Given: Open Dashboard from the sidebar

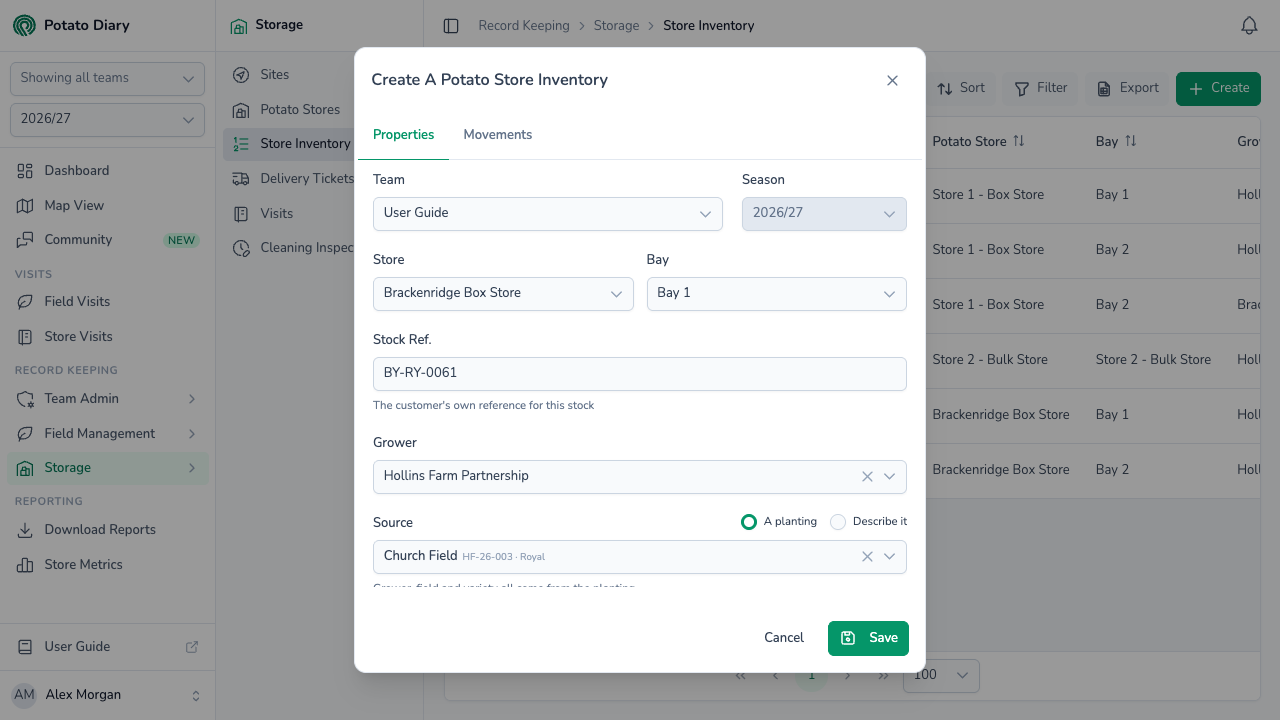Looking at the screenshot, I should pos(108,171).
